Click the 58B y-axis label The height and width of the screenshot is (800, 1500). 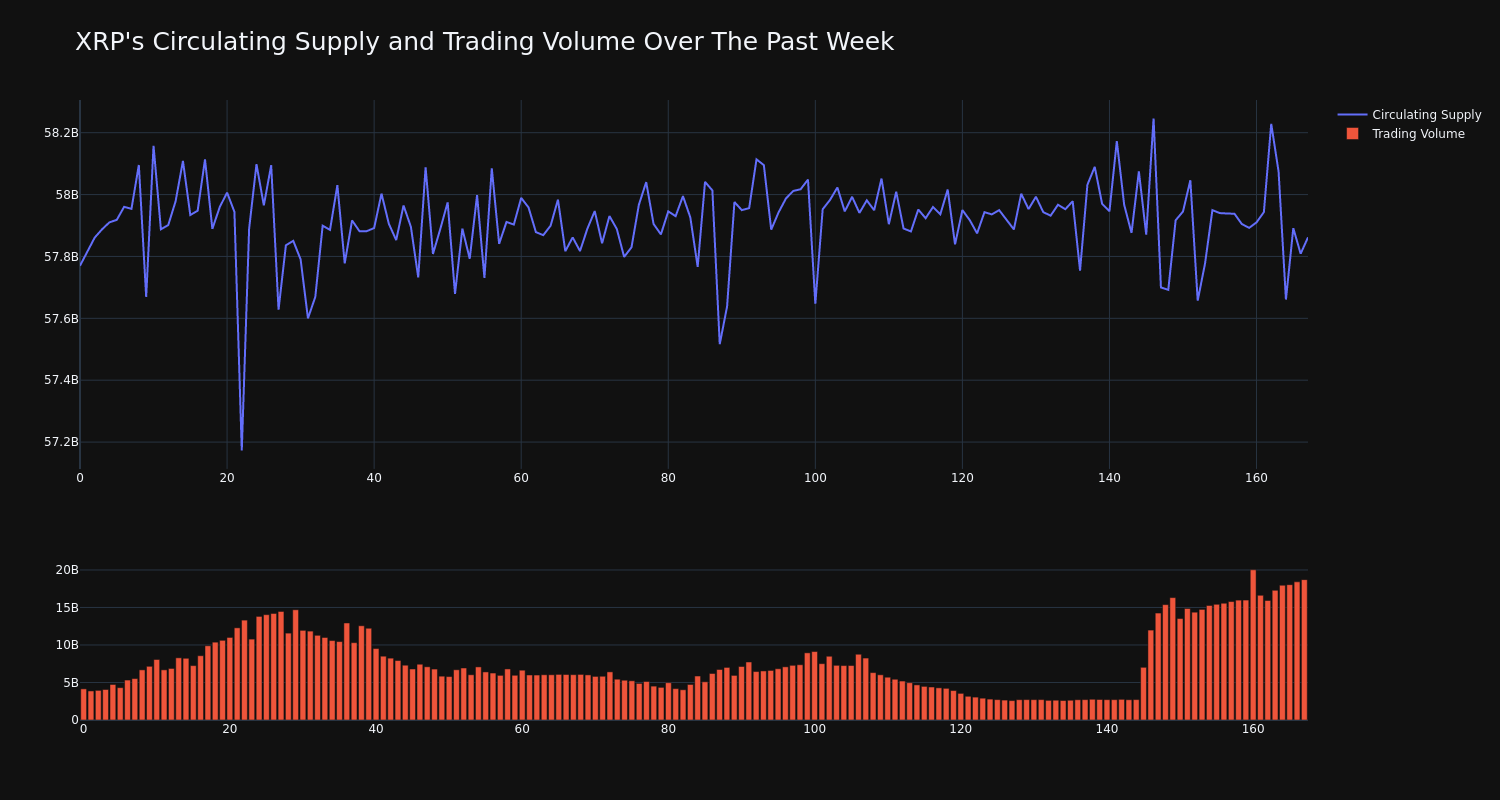pyautogui.click(x=66, y=195)
